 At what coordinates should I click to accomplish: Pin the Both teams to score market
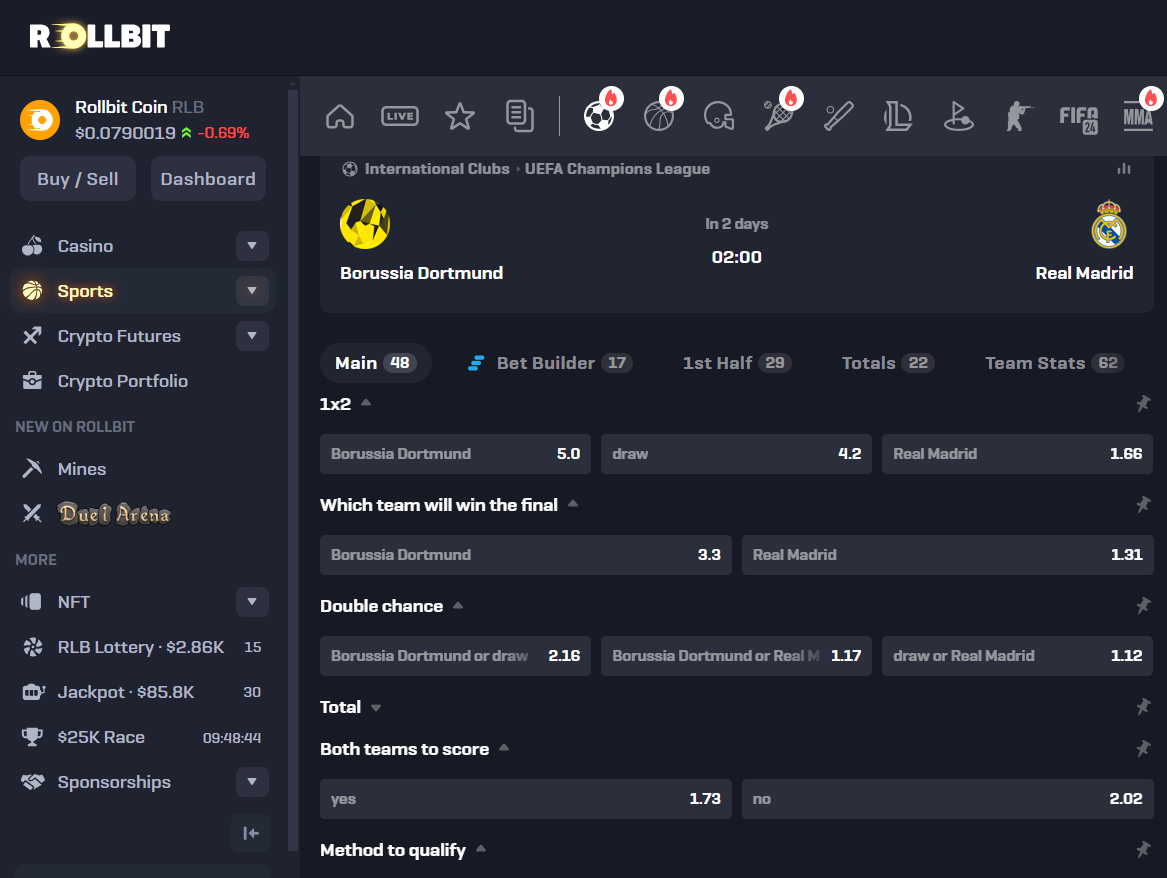tap(1143, 749)
